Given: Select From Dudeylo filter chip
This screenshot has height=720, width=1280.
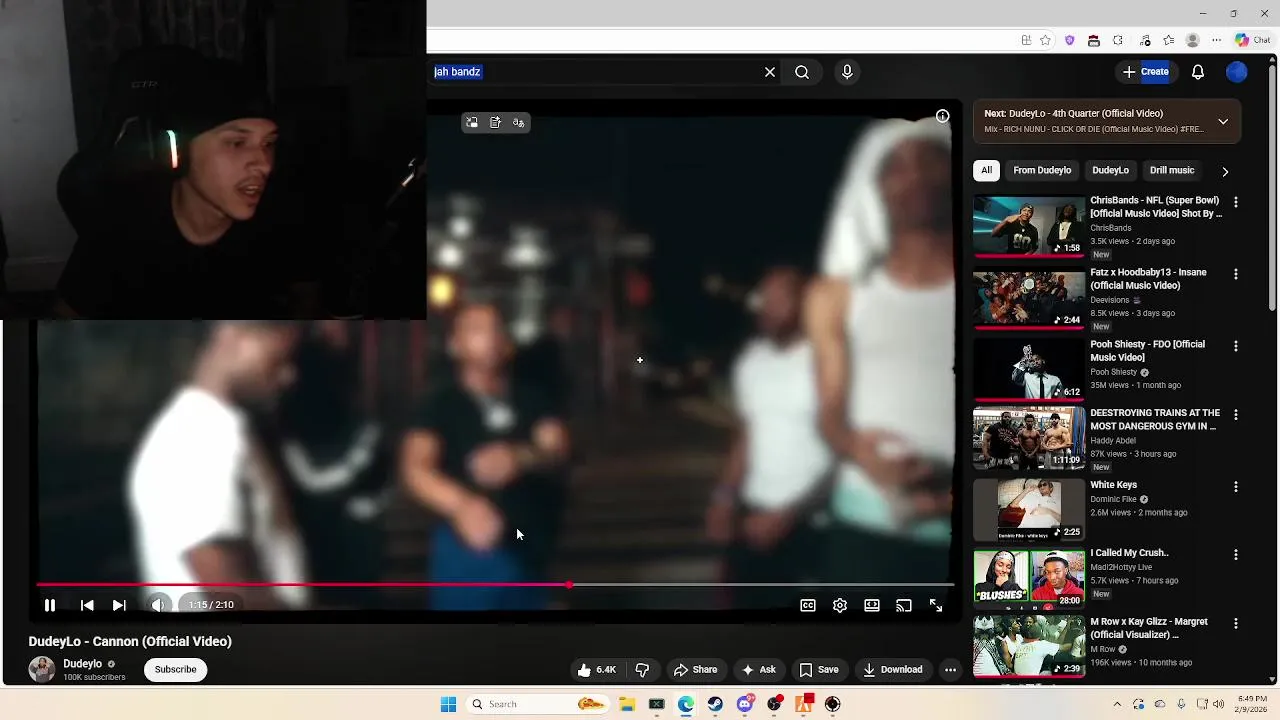Looking at the screenshot, I should point(1042,170).
